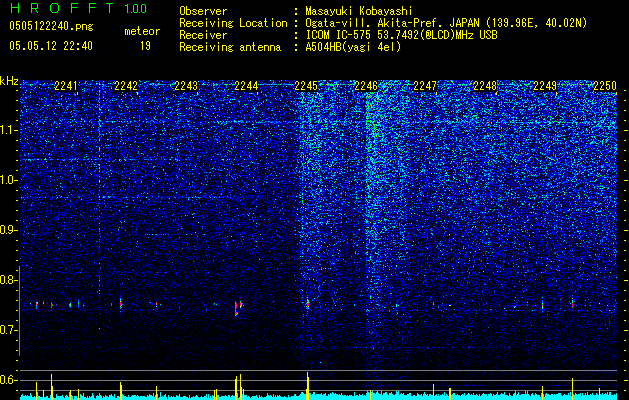This screenshot has height=400, width=629.
Task: Click the 2247 time marker
Action: (425, 86)
